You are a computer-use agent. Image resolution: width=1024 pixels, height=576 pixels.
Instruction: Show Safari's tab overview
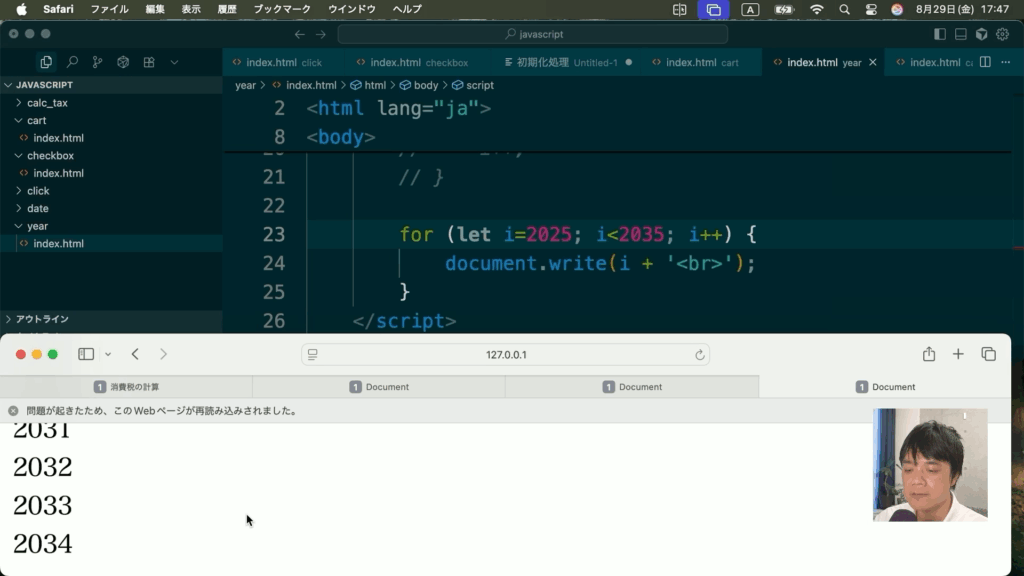pyautogui.click(x=988, y=354)
